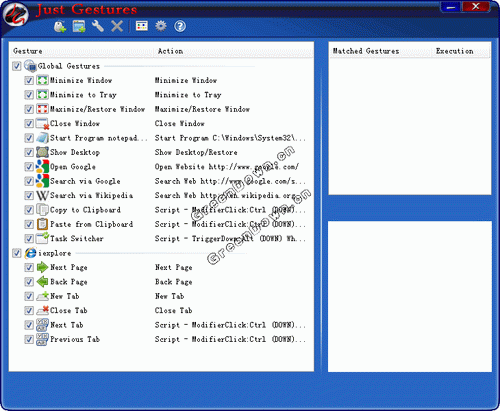
Task: Click the Back Page action text
Action: pyautogui.click(x=174, y=282)
